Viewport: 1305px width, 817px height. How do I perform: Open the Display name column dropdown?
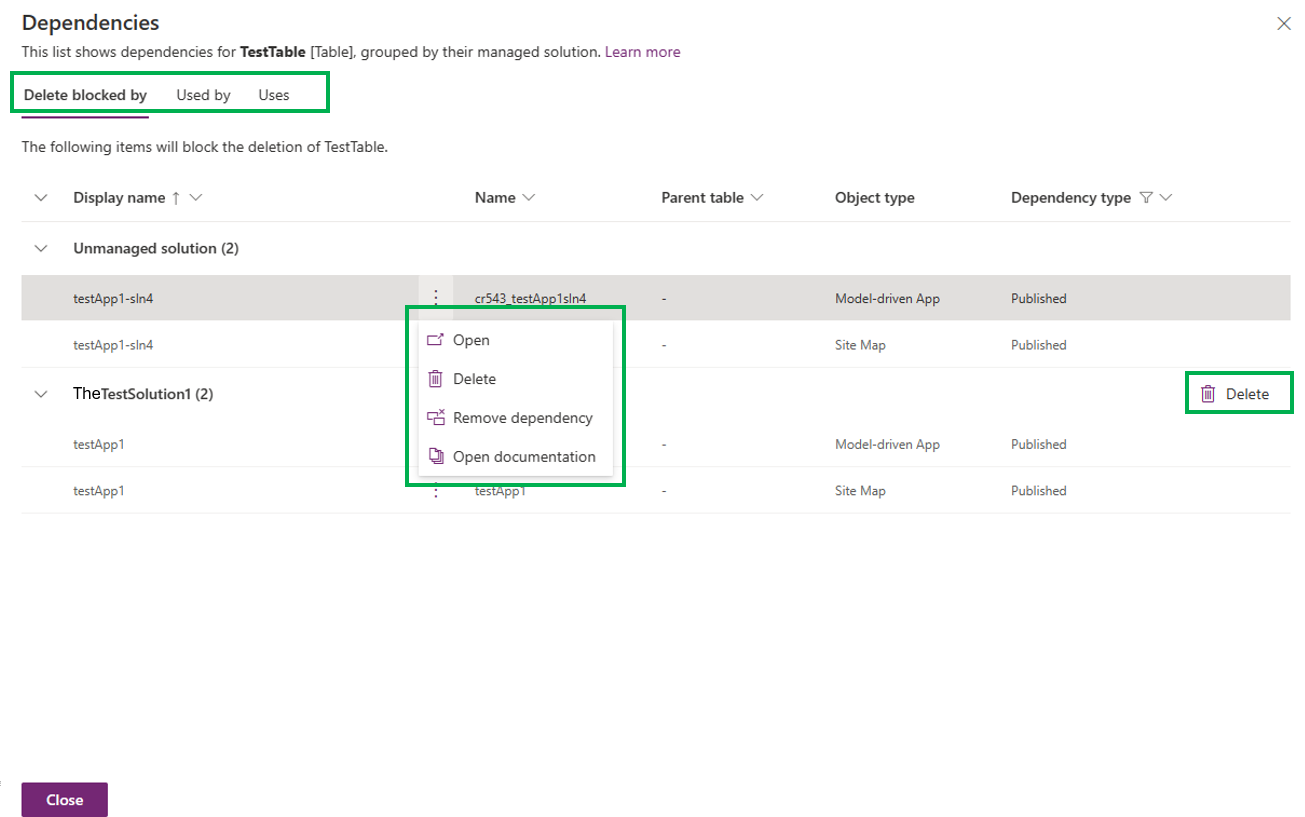click(x=196, y=197)
